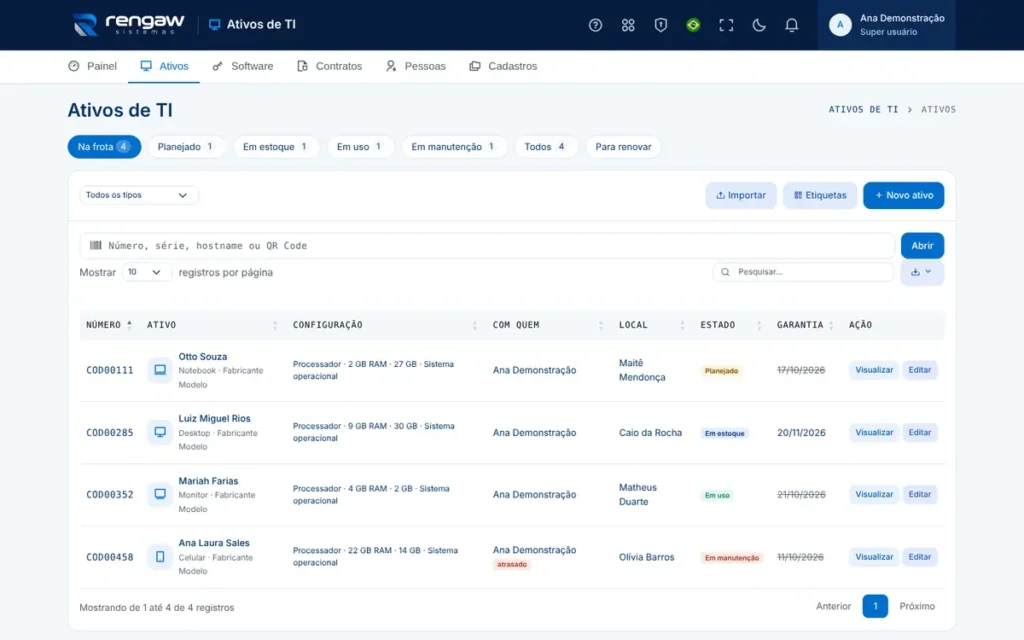Sort by ESTADO column
Viewport: 1024px width, 640px height.
click(x=730, y=325)
